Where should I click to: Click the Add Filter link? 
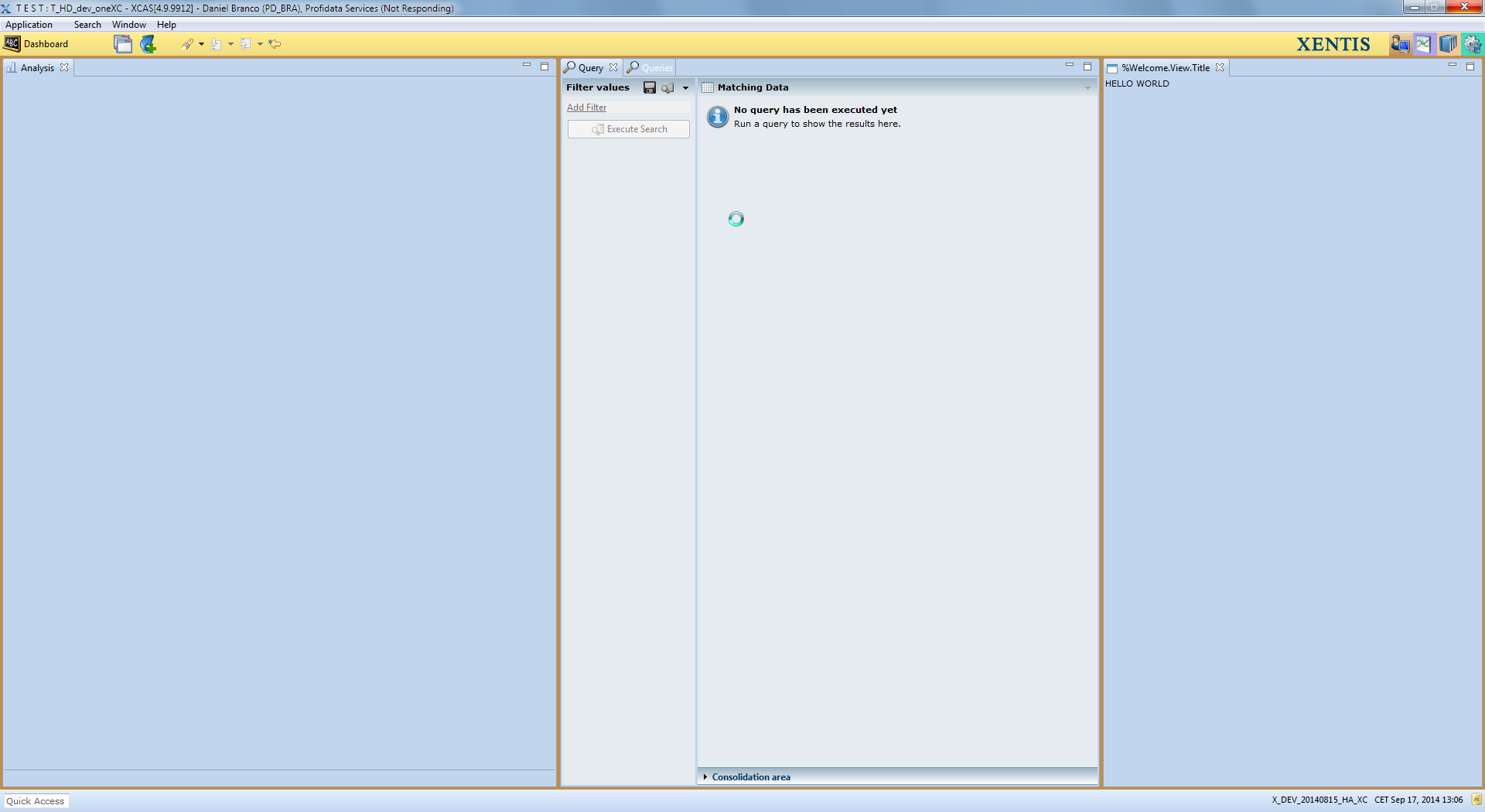pyautogui.click(x=586, y=107)
